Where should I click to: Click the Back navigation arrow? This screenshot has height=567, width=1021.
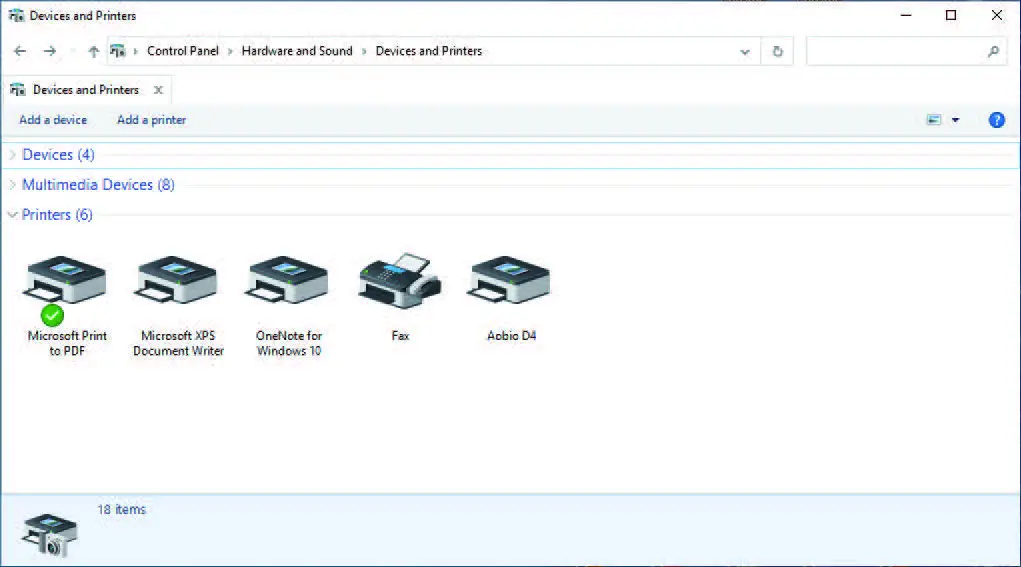point(20,51)
